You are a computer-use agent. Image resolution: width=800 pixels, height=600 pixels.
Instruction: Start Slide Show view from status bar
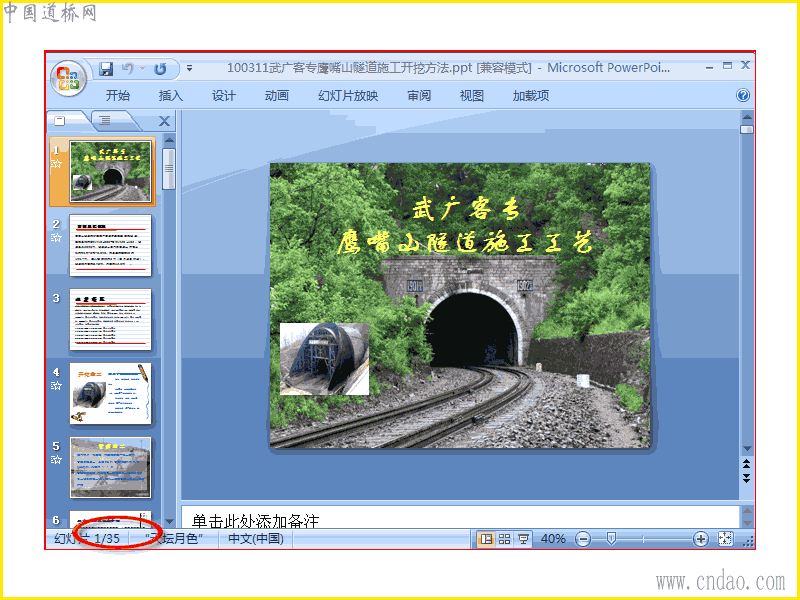coord(523,539)
